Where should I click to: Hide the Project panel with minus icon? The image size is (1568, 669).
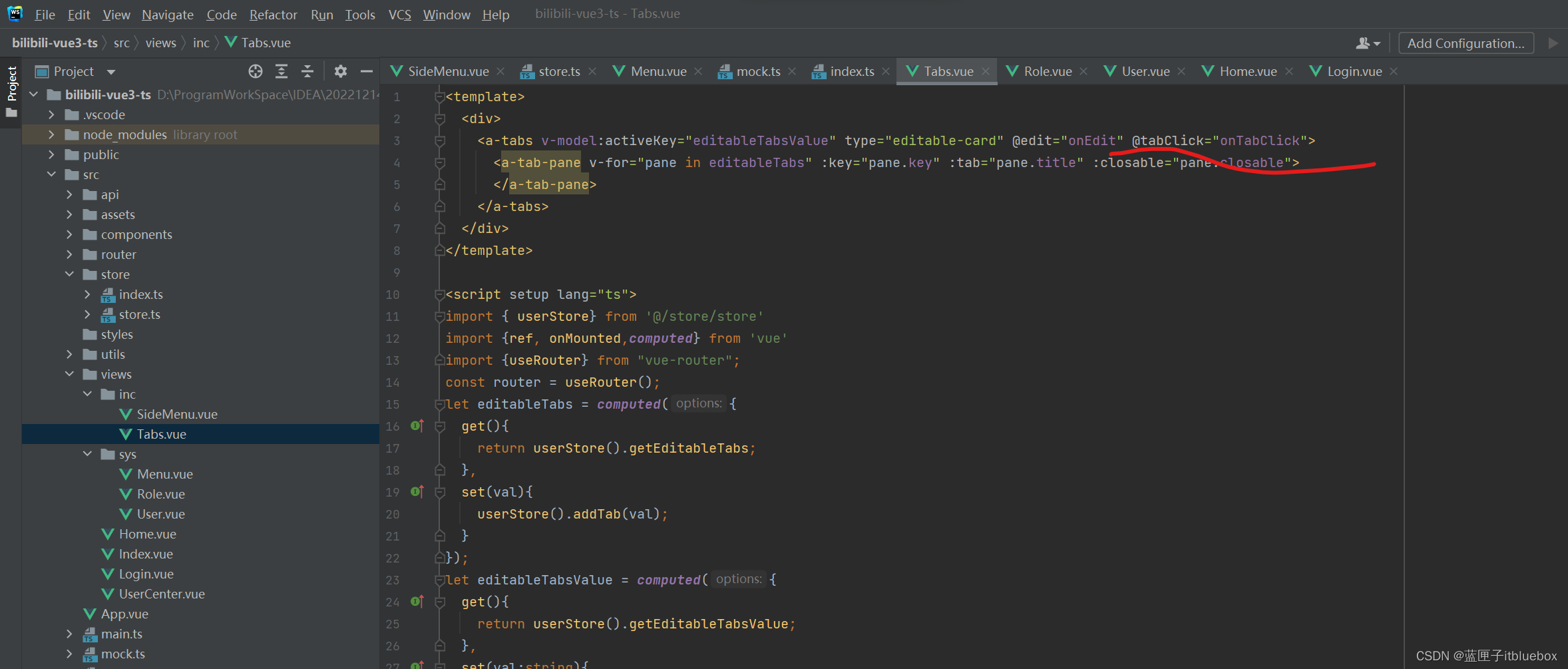pos(366,71)
